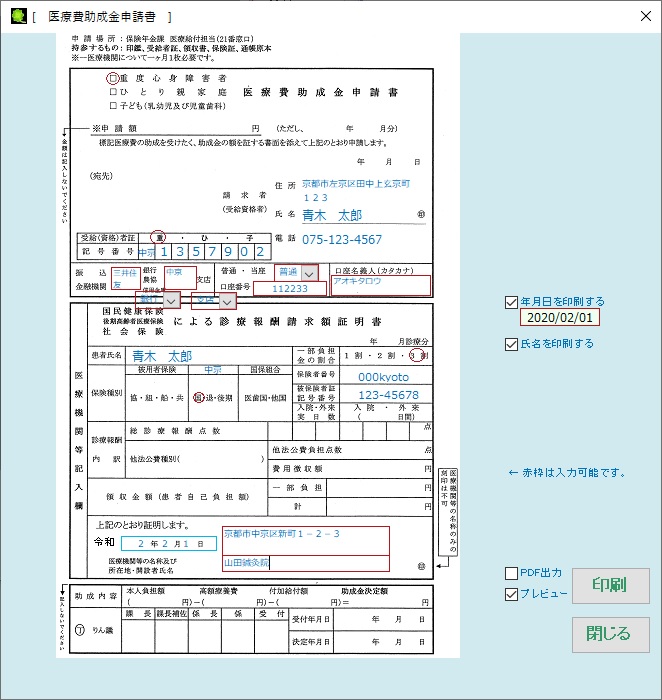Click the 三井住友 bank name field

point(125,278)
